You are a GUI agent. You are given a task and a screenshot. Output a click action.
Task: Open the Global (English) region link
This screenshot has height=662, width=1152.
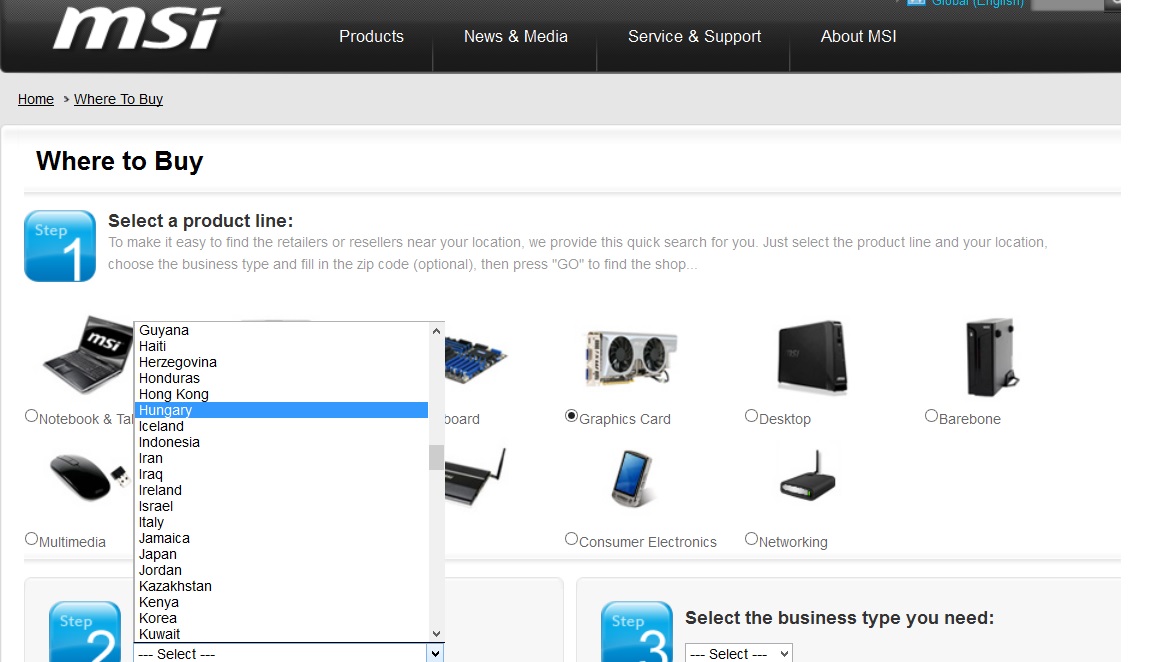[977, 3]
